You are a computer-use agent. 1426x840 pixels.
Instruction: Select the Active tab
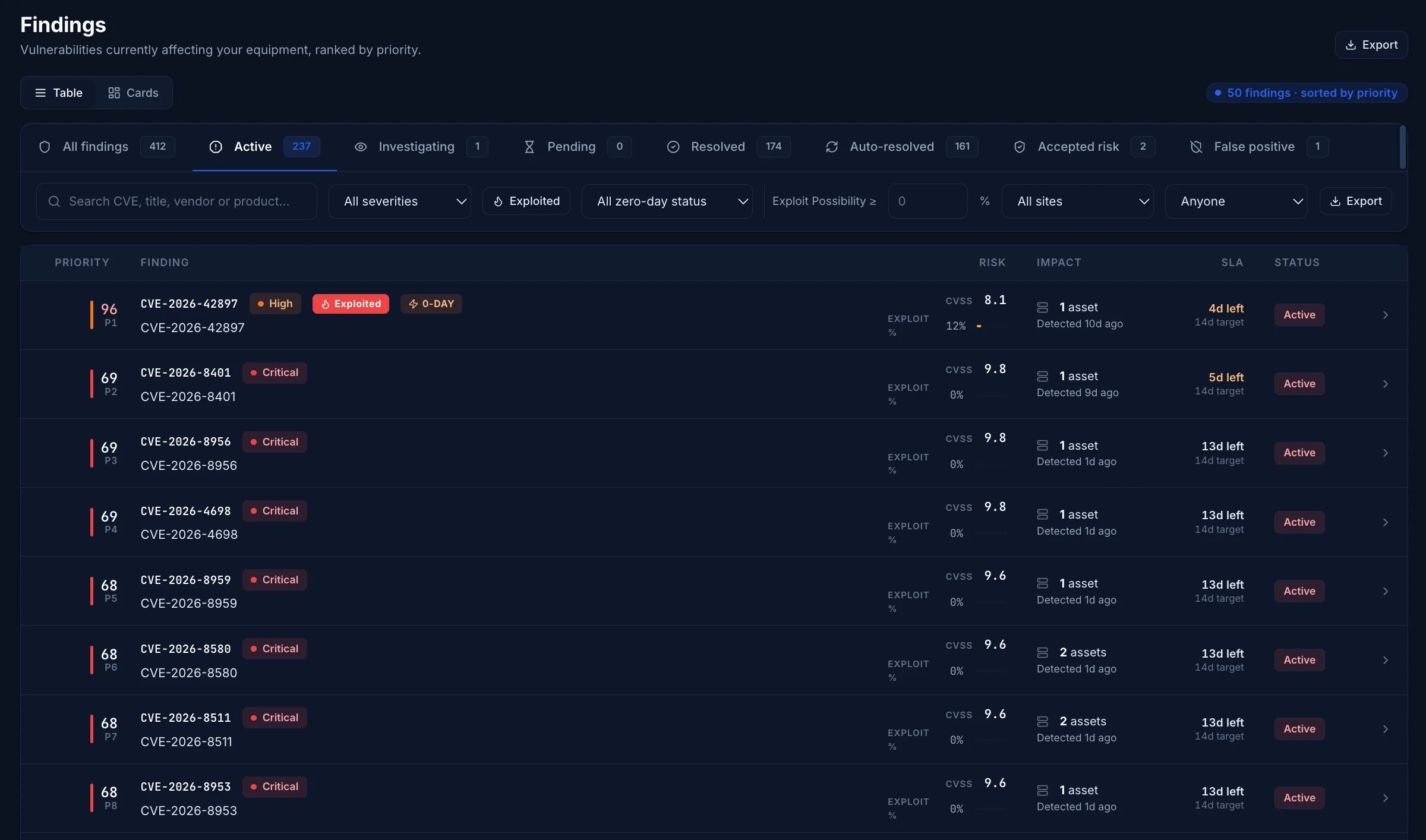(x=264, y=147)
